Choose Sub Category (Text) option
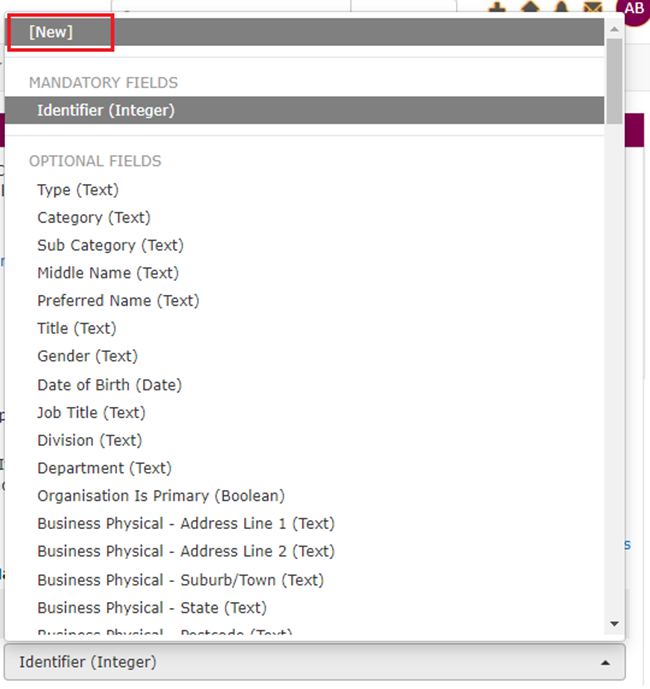 pos(110,245)
